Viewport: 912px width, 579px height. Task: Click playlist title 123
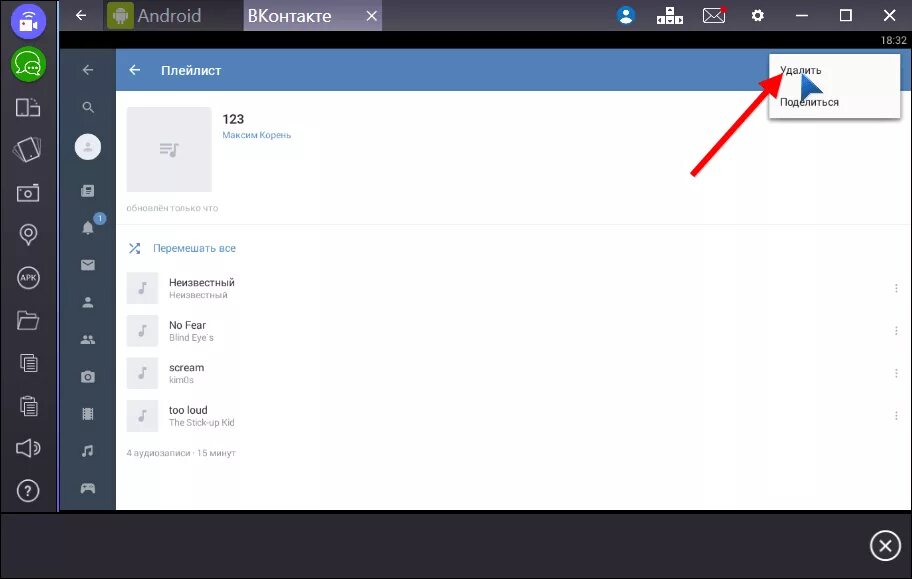233,119
